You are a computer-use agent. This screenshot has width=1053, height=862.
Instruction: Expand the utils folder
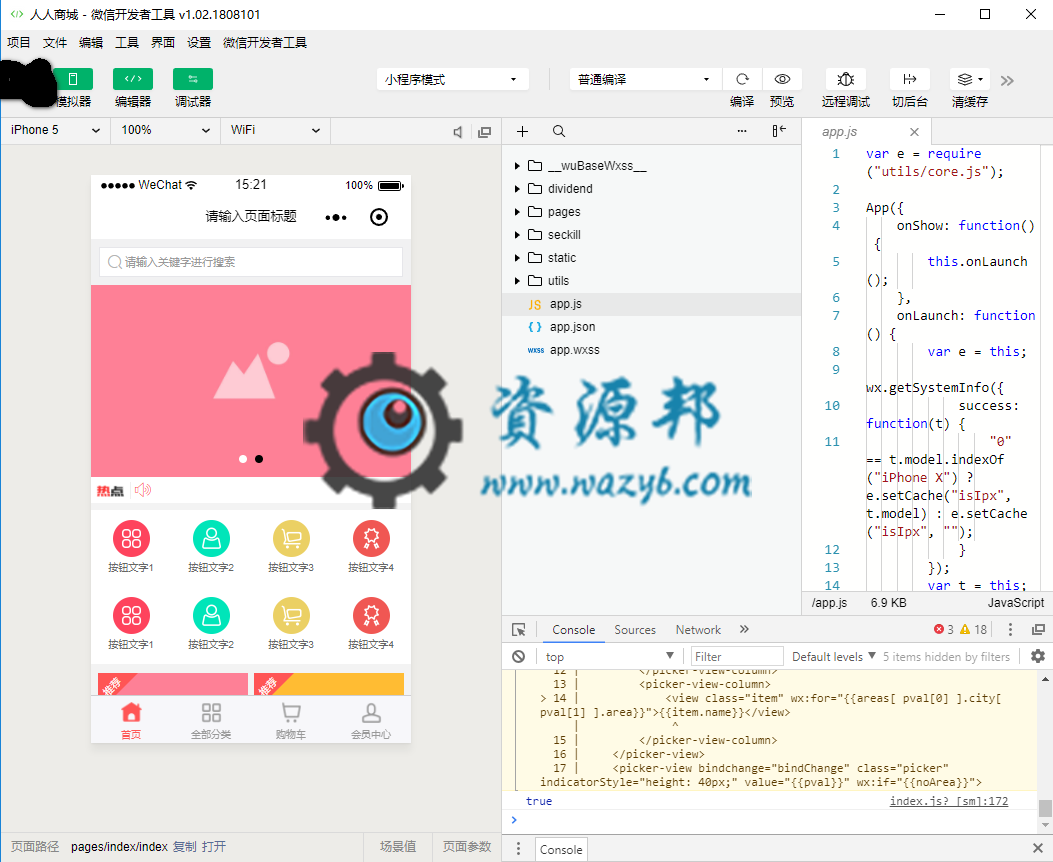pyautogui.click(x=517, y=281)
